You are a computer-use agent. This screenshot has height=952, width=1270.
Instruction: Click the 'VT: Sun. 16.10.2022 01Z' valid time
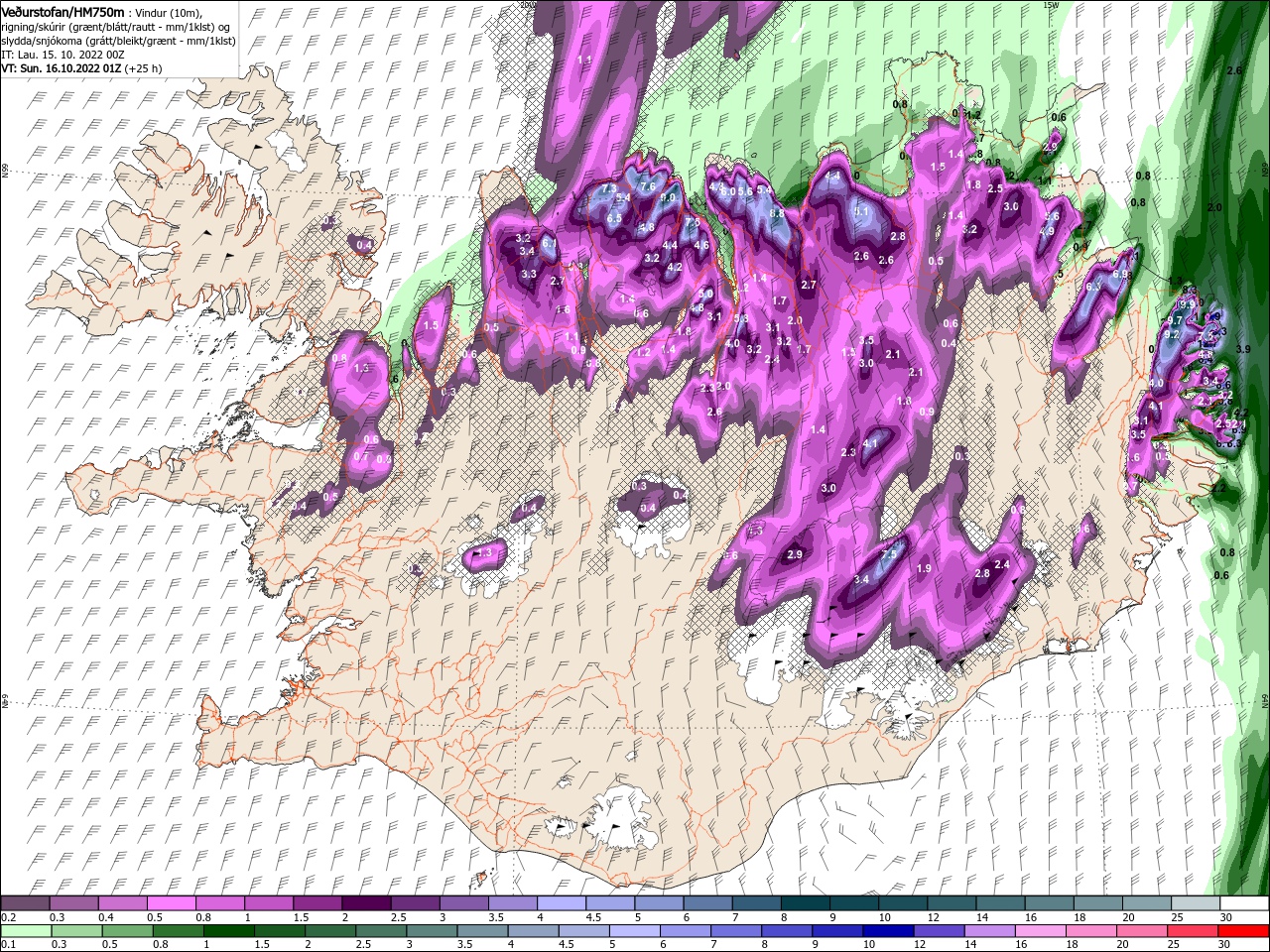[x=62, y=69]
